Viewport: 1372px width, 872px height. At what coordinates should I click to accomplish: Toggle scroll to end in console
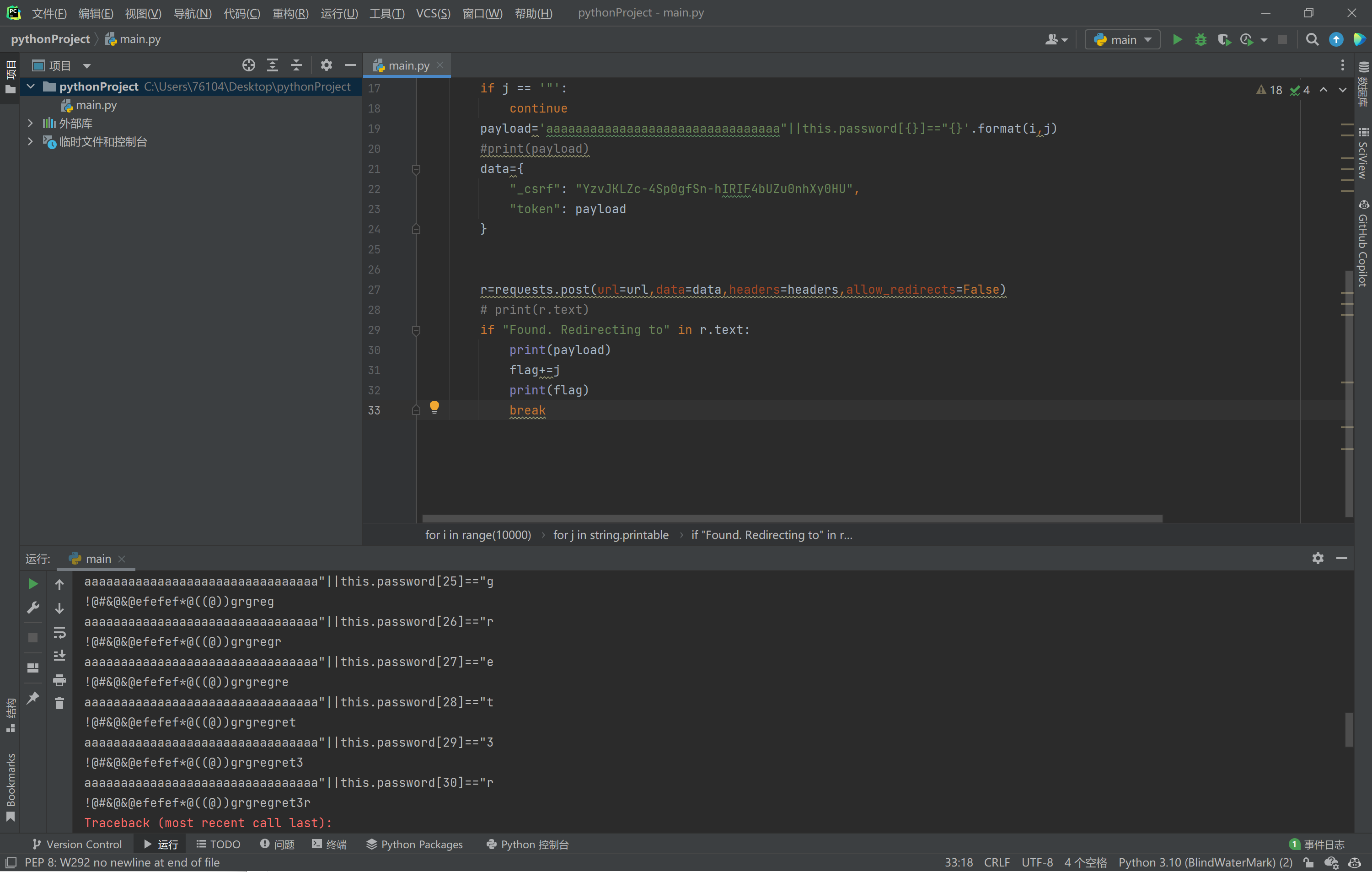click(59, 656)
